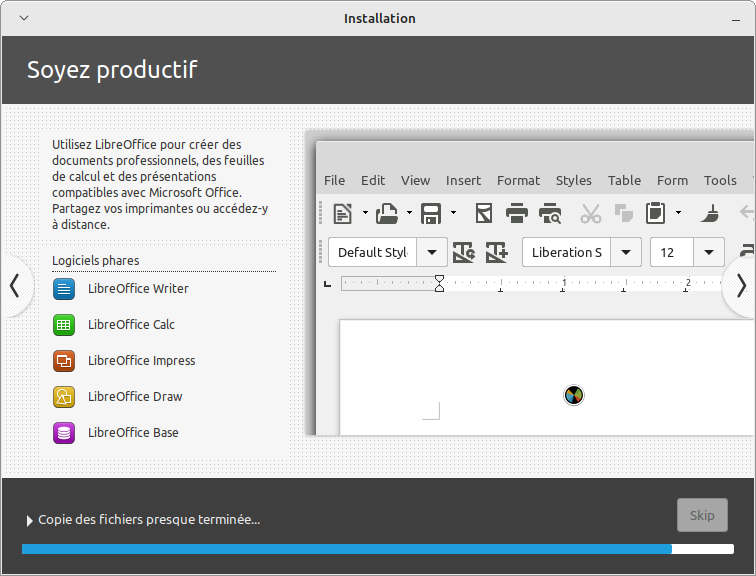Screen dimensions: 756x576
Task: Go to previous slide with left arrow
Action: [15, 286]
